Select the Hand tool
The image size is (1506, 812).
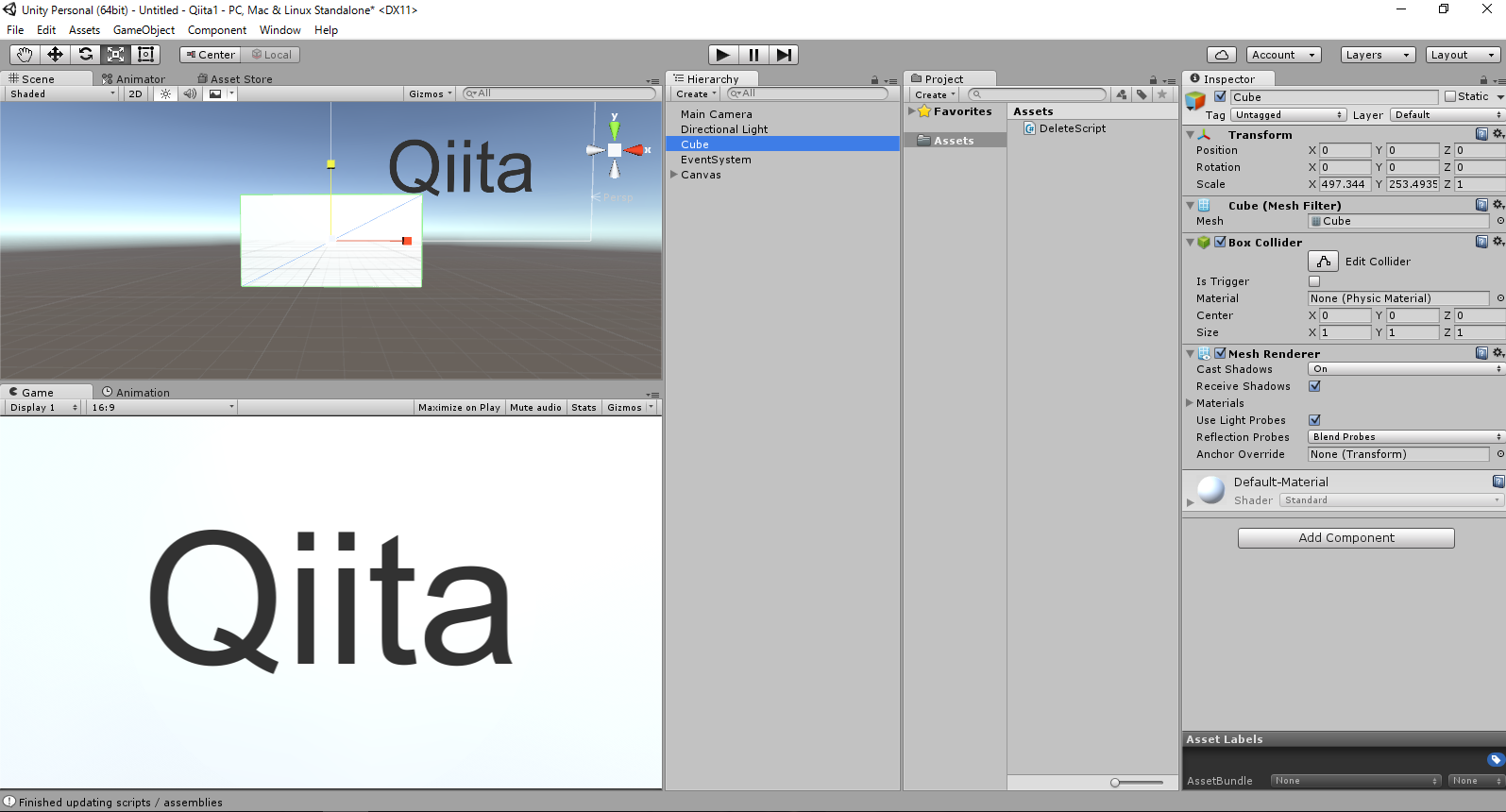[25, 55]
